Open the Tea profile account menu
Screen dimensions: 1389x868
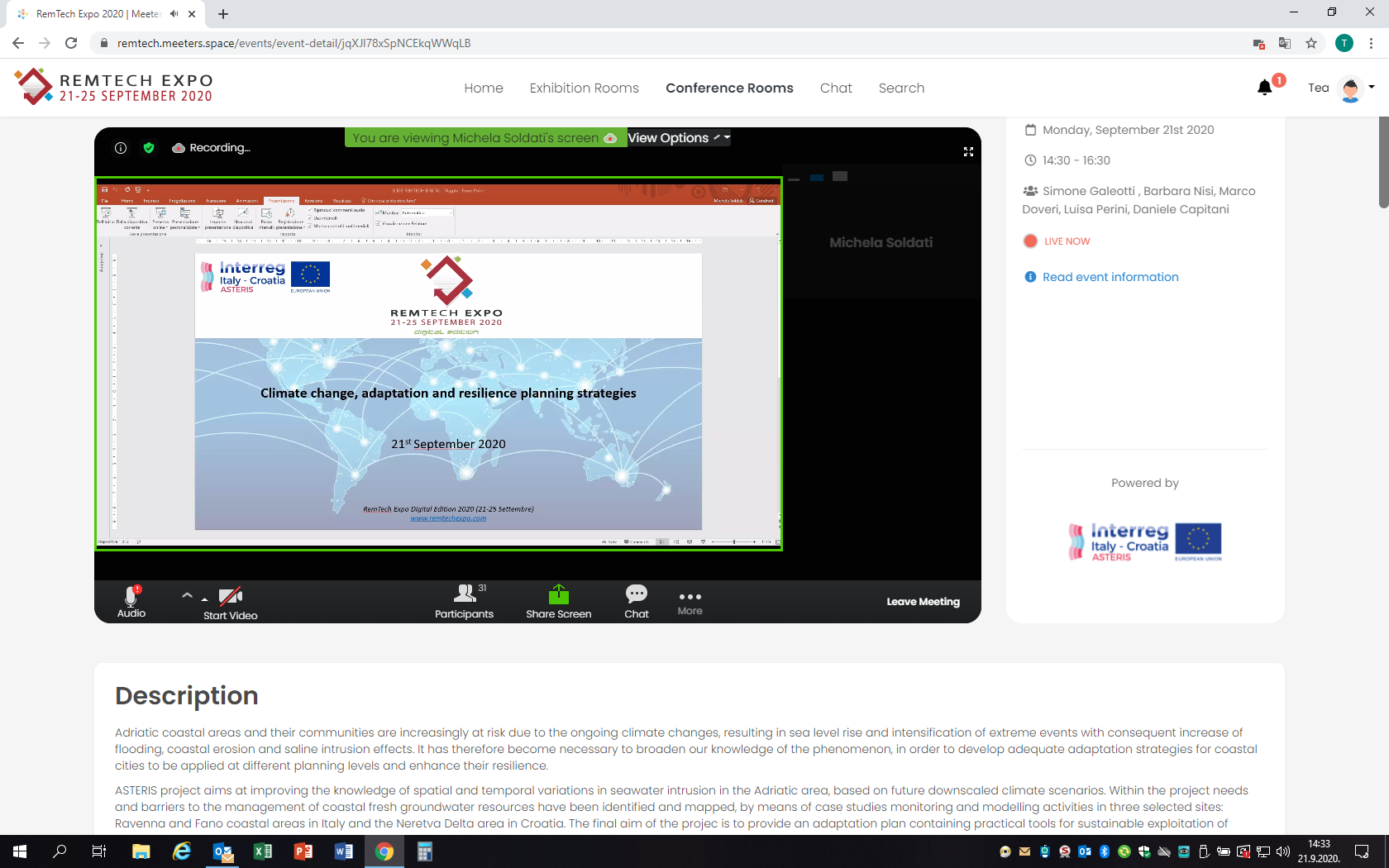pyautogui.click(x=1349, y=88)
